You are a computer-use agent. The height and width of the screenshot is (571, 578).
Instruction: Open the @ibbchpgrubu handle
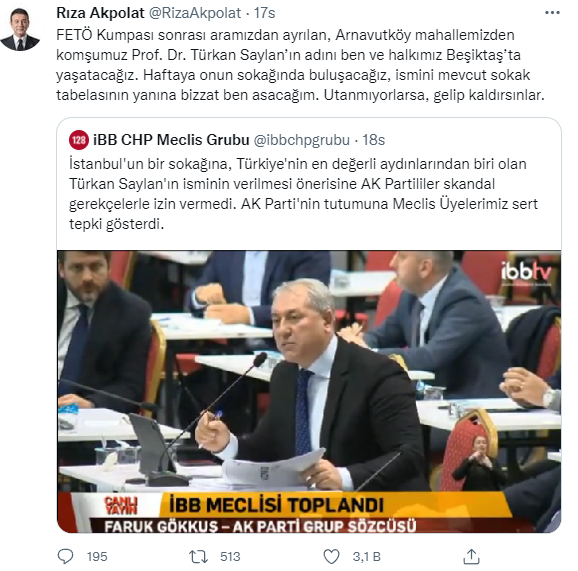point(302,140)
